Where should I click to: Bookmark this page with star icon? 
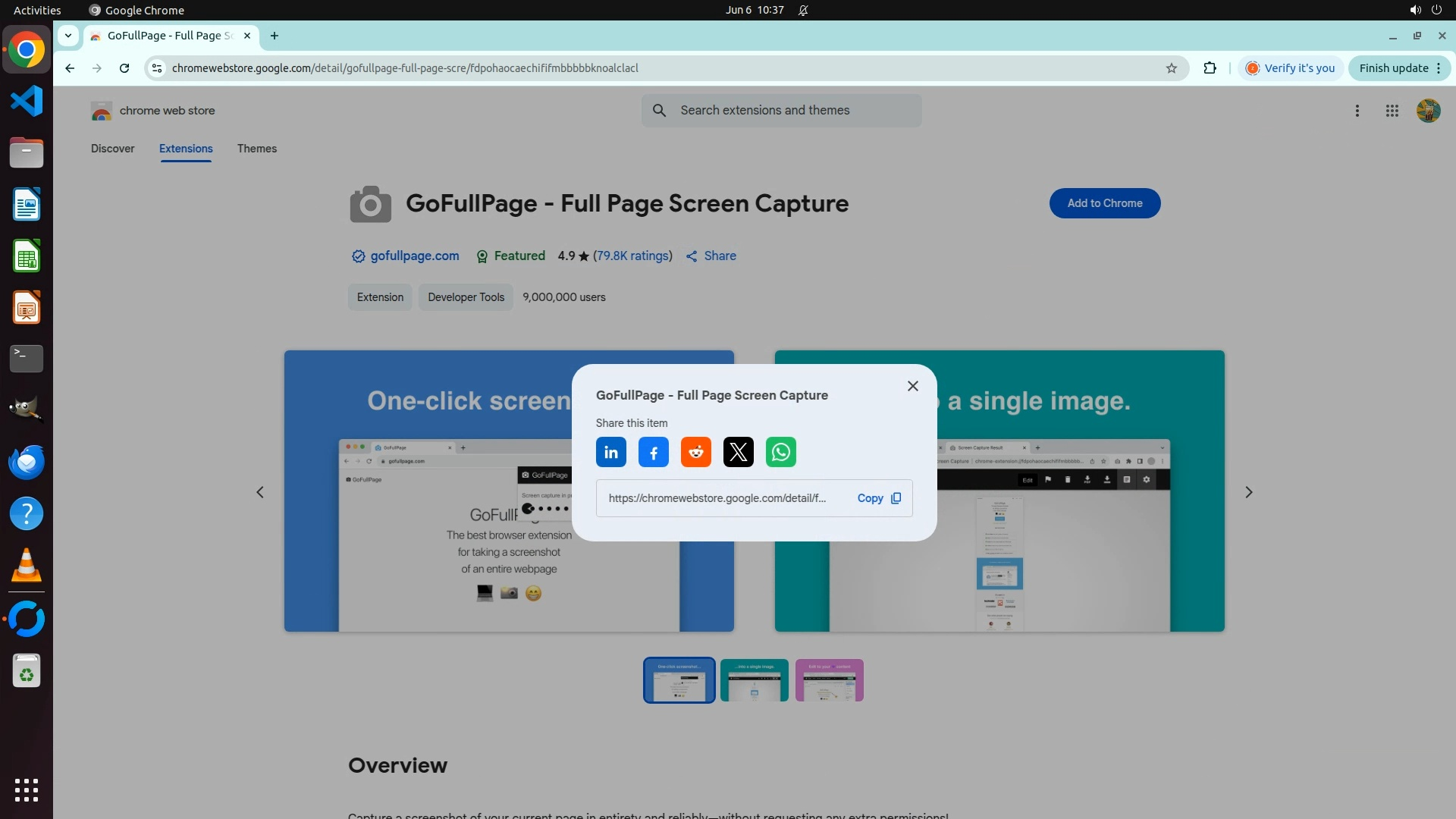[x=1171, y=68]
